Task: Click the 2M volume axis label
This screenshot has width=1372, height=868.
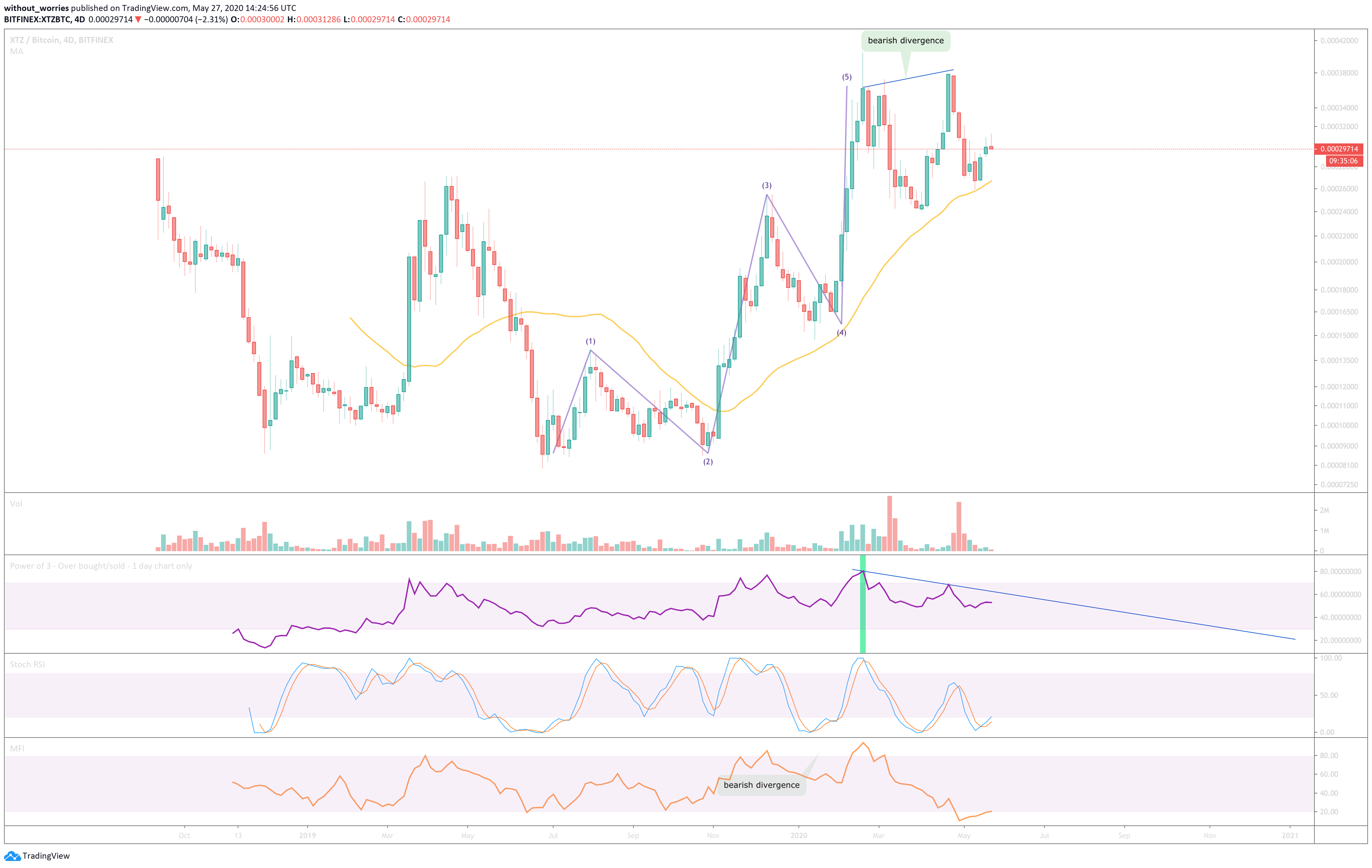Action: pyautogui.click(x=1325, y=510)
